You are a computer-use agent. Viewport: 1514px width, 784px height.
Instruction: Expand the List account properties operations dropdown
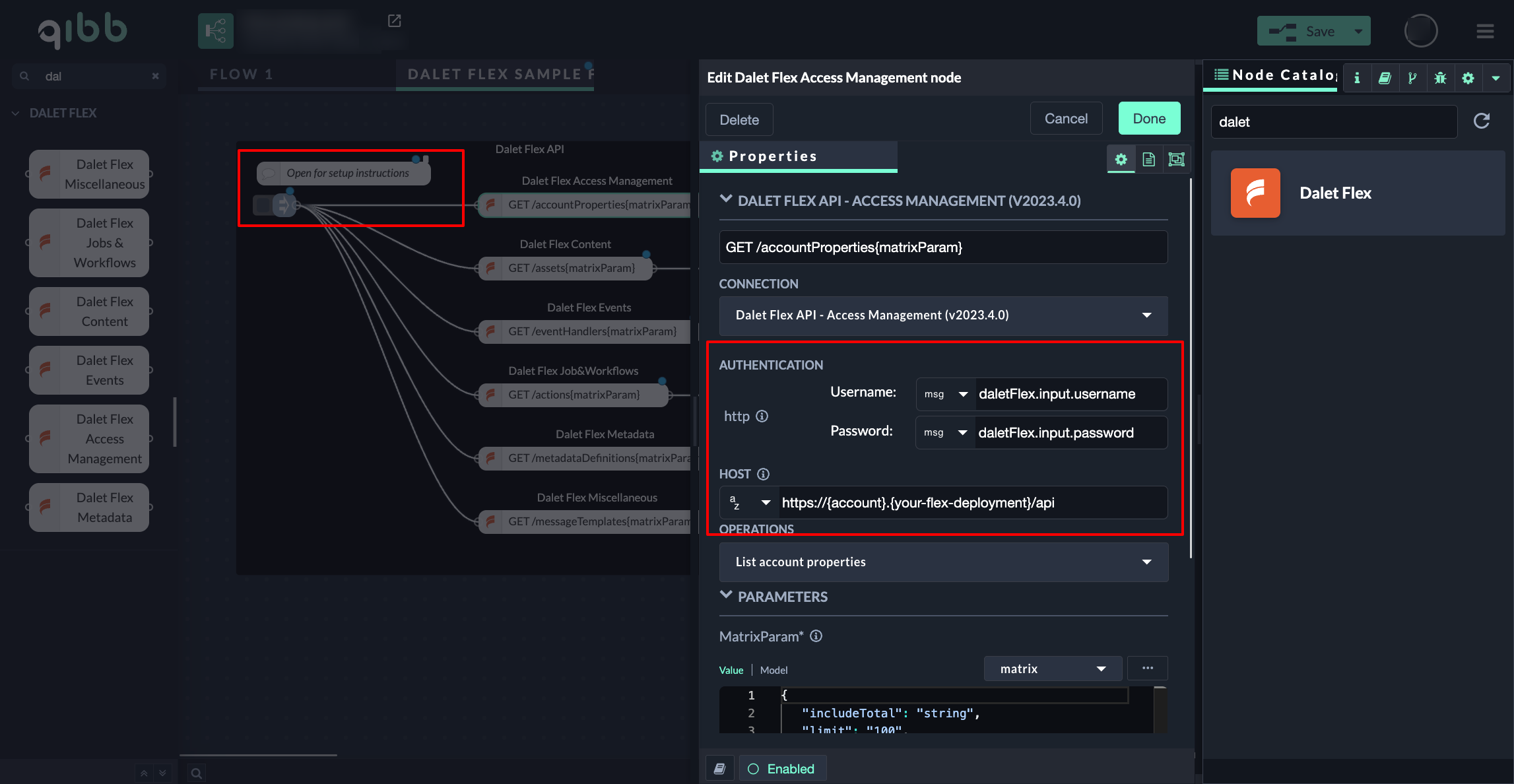(x=943, y=562)
